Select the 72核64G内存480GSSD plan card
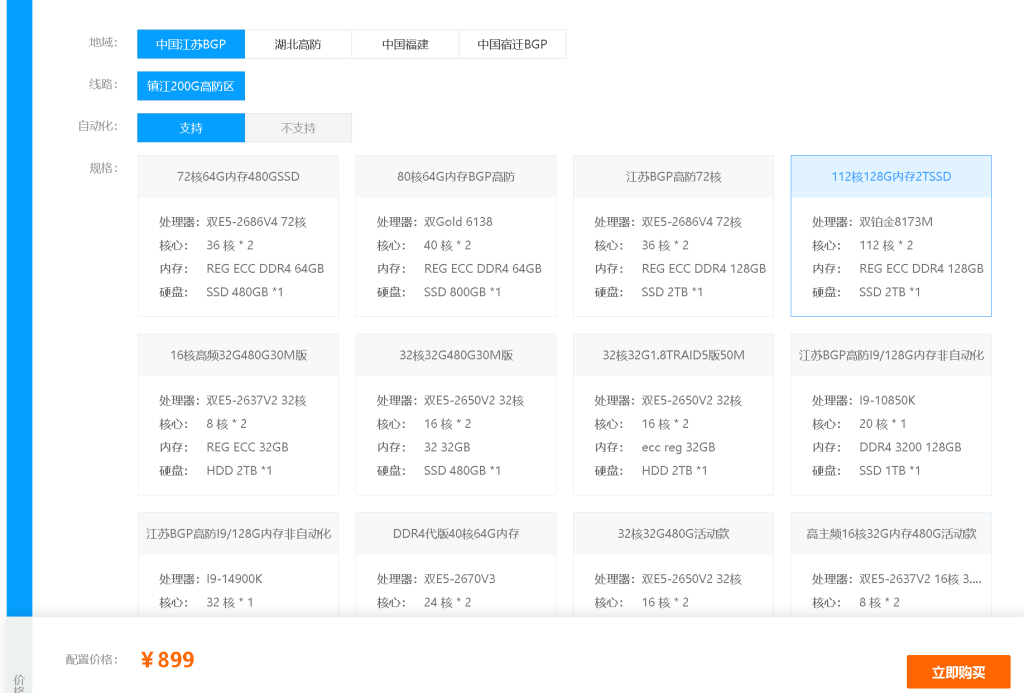This screenshot has width=1024, height=693. click(238, 236)
